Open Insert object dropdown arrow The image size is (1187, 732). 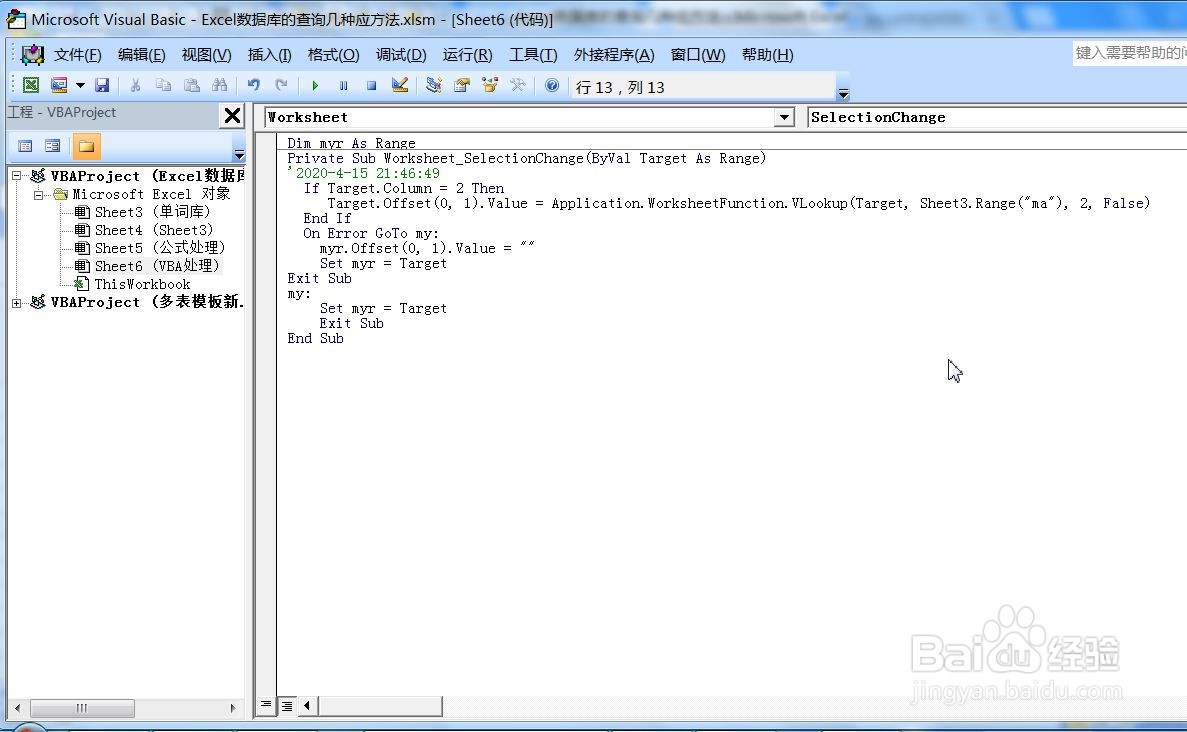tap(80, 86)
